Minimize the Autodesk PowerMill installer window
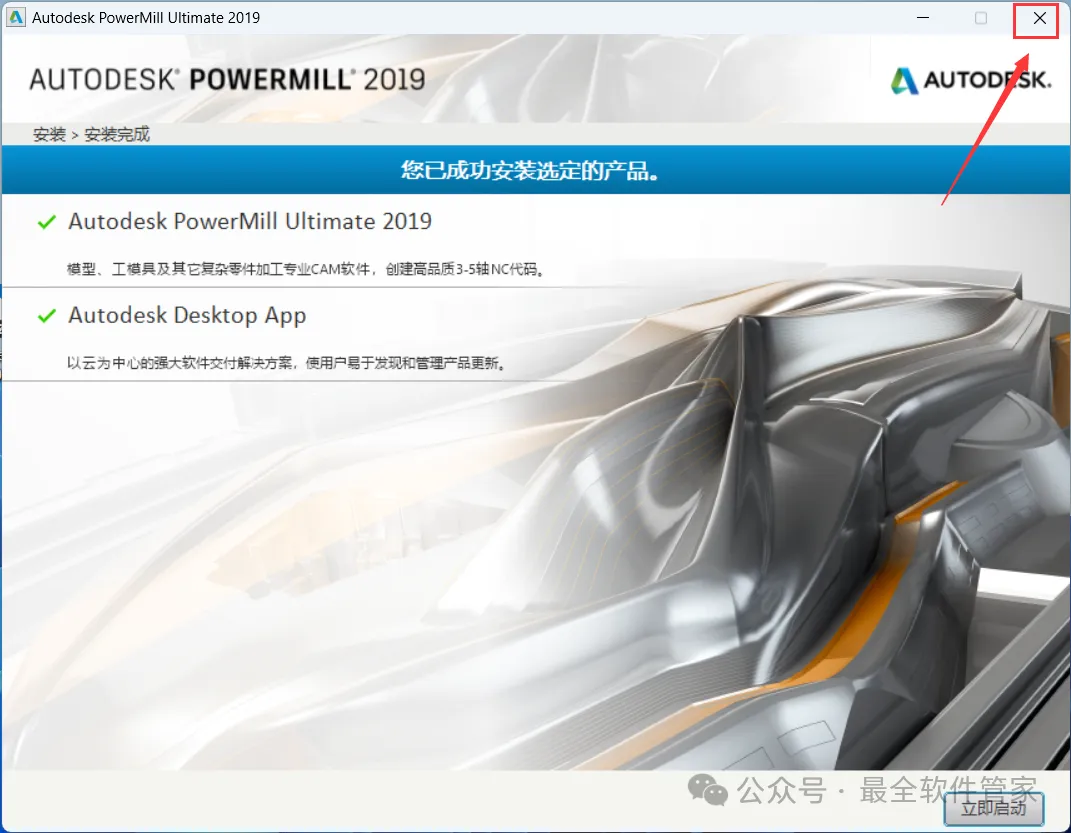 coord(923,18)
